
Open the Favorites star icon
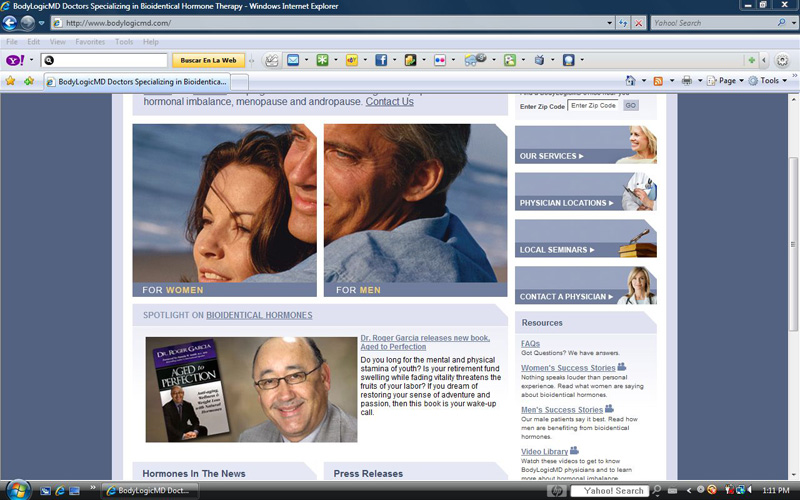pyautogui.click(x=10, y=81)
